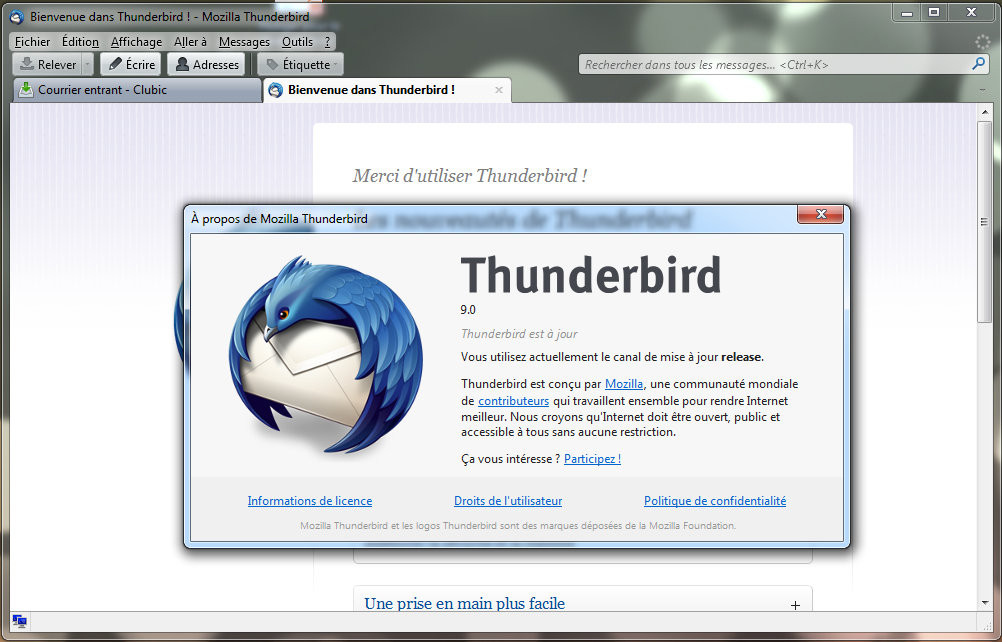
Task: Click the scroll down arrow of page scrollbar
Action: (984, 602)
